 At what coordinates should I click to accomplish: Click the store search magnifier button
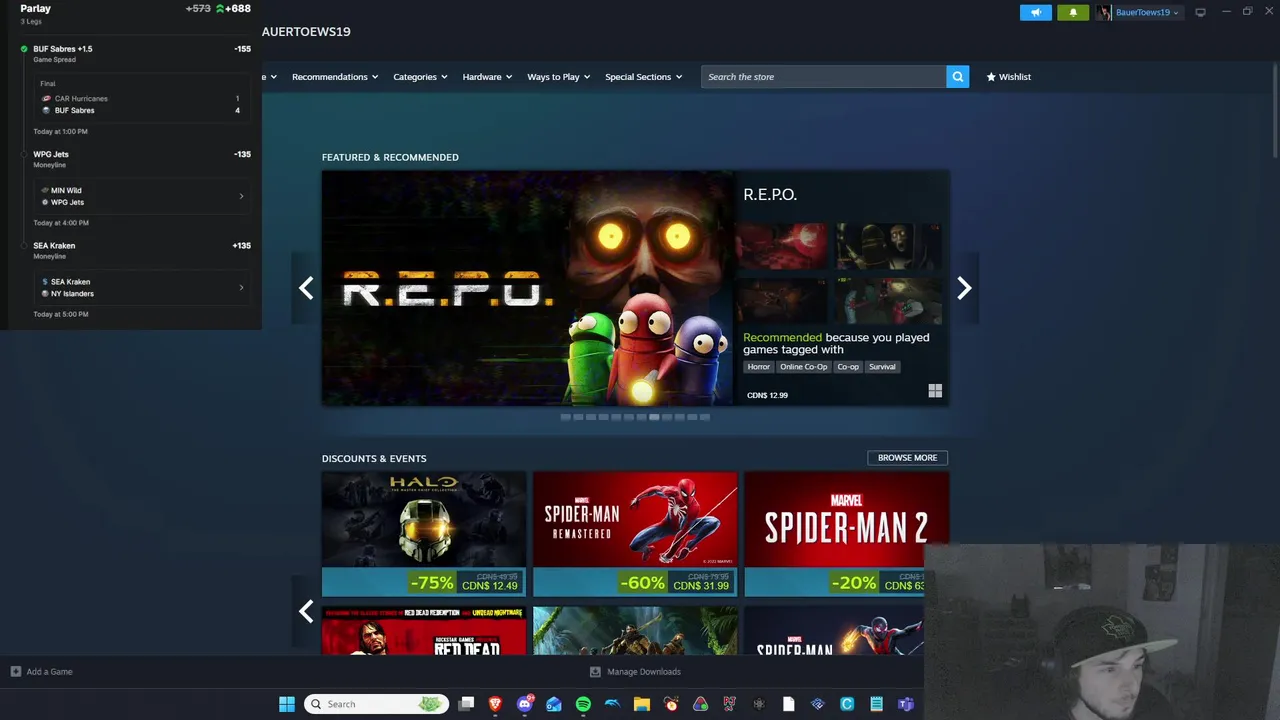(957, 77)
